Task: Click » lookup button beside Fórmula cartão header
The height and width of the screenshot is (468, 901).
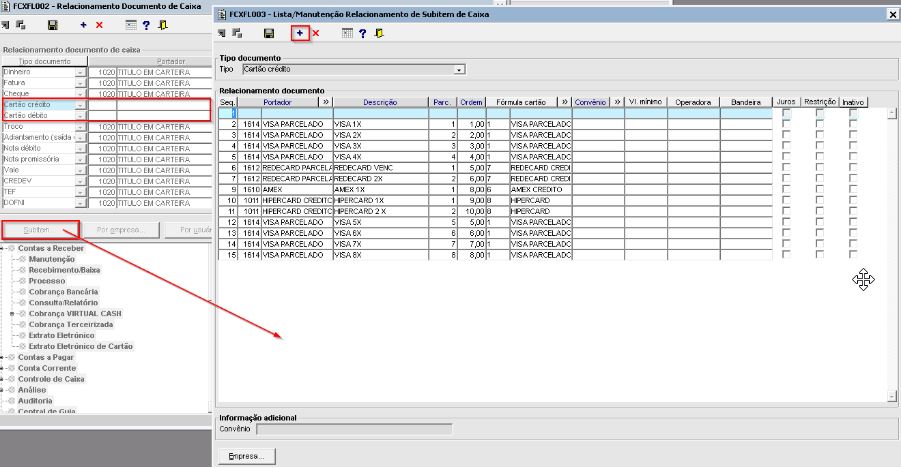Action: (x=565, y=102)
